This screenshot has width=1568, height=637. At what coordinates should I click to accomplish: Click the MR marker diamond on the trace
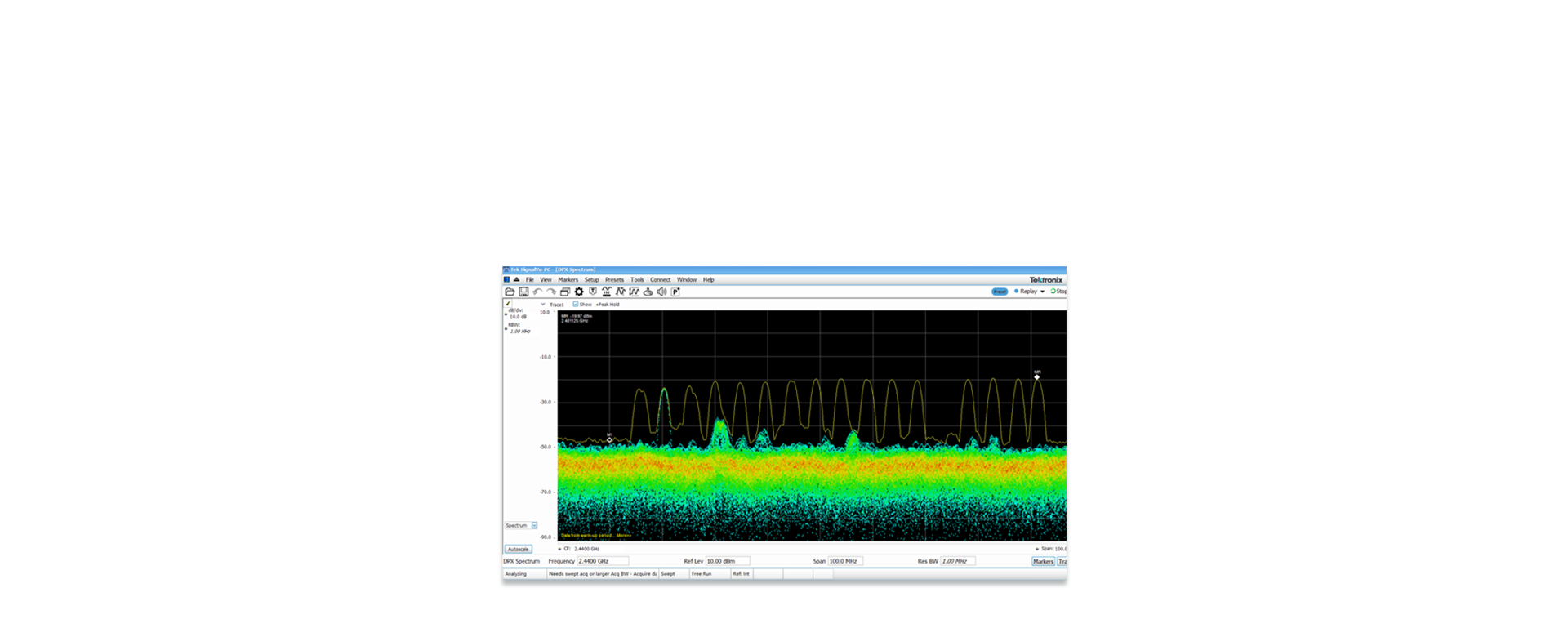(1037, 377)
